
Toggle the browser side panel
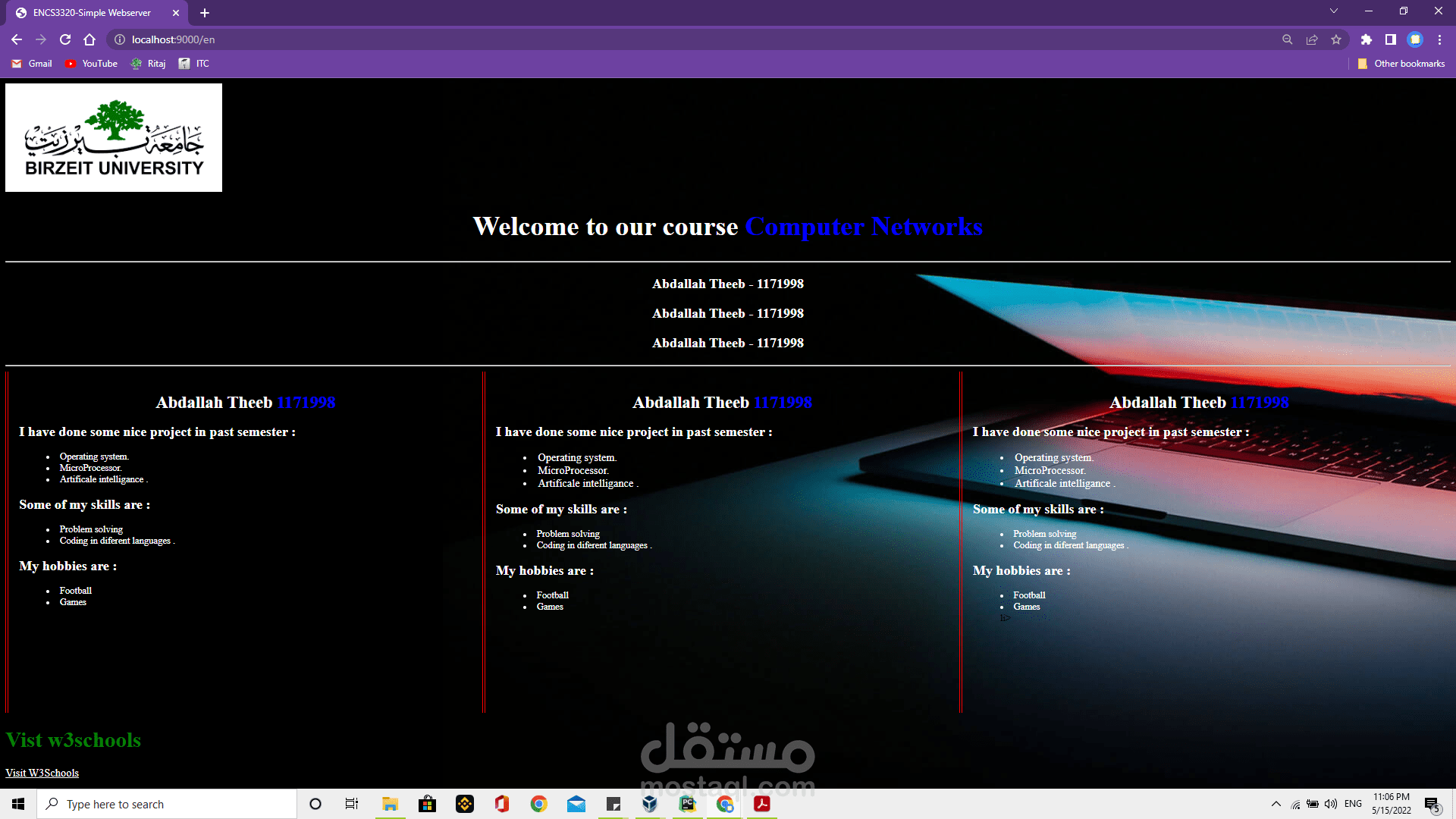click(1390, 39)
